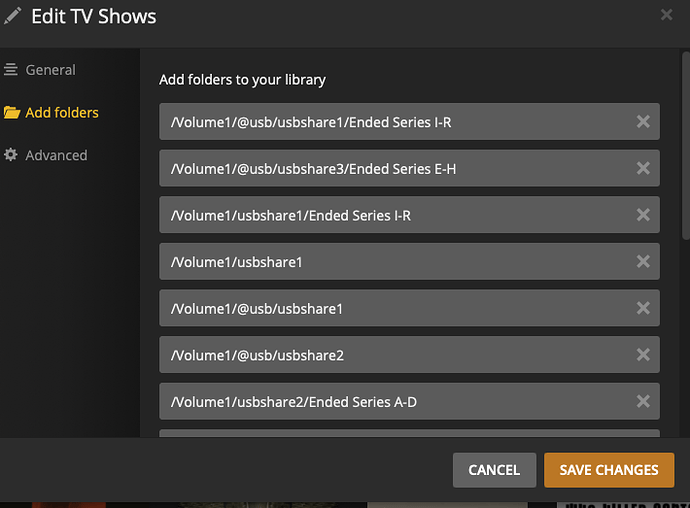
Task: Remove usbshare2/Ended Series A-D folder
Action: coord(643,401)
